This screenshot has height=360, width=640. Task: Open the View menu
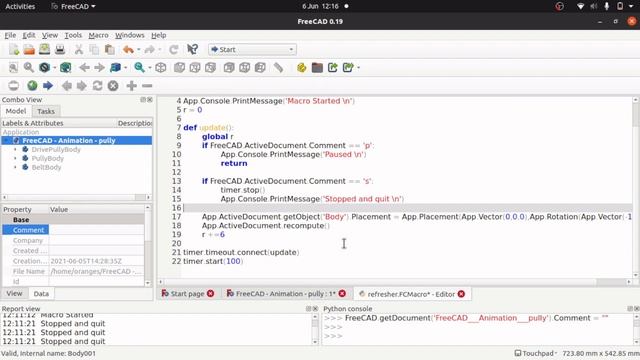tap(50, 35)
